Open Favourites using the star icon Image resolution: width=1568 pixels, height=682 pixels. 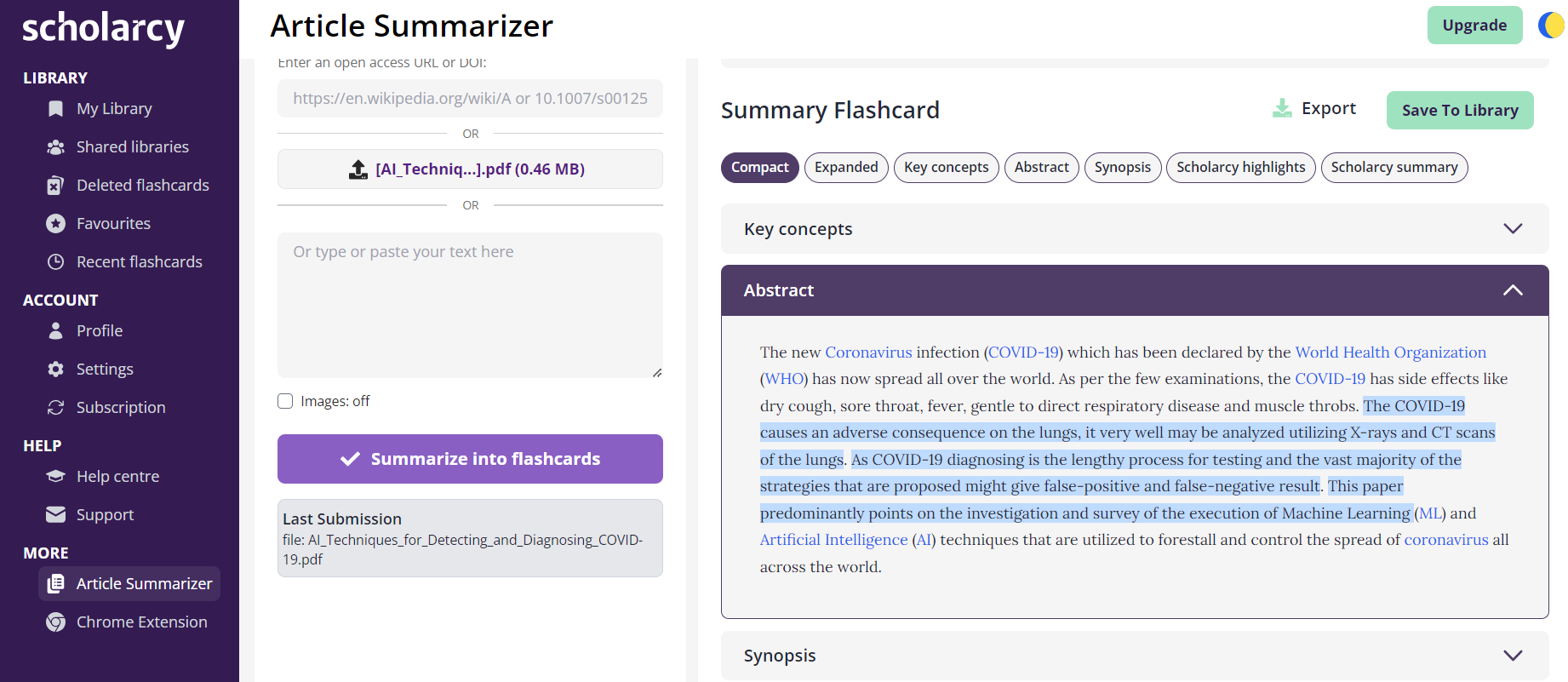pos(54,223)
